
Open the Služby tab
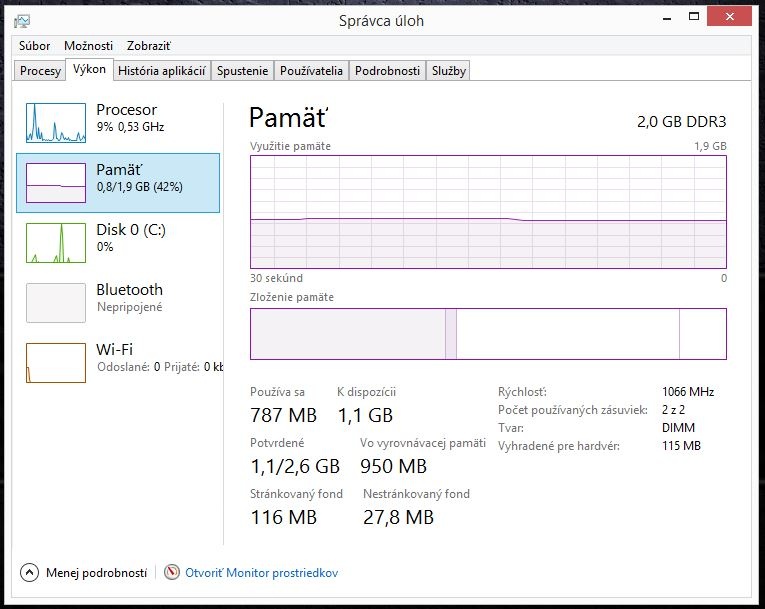[x=448, y=71]
